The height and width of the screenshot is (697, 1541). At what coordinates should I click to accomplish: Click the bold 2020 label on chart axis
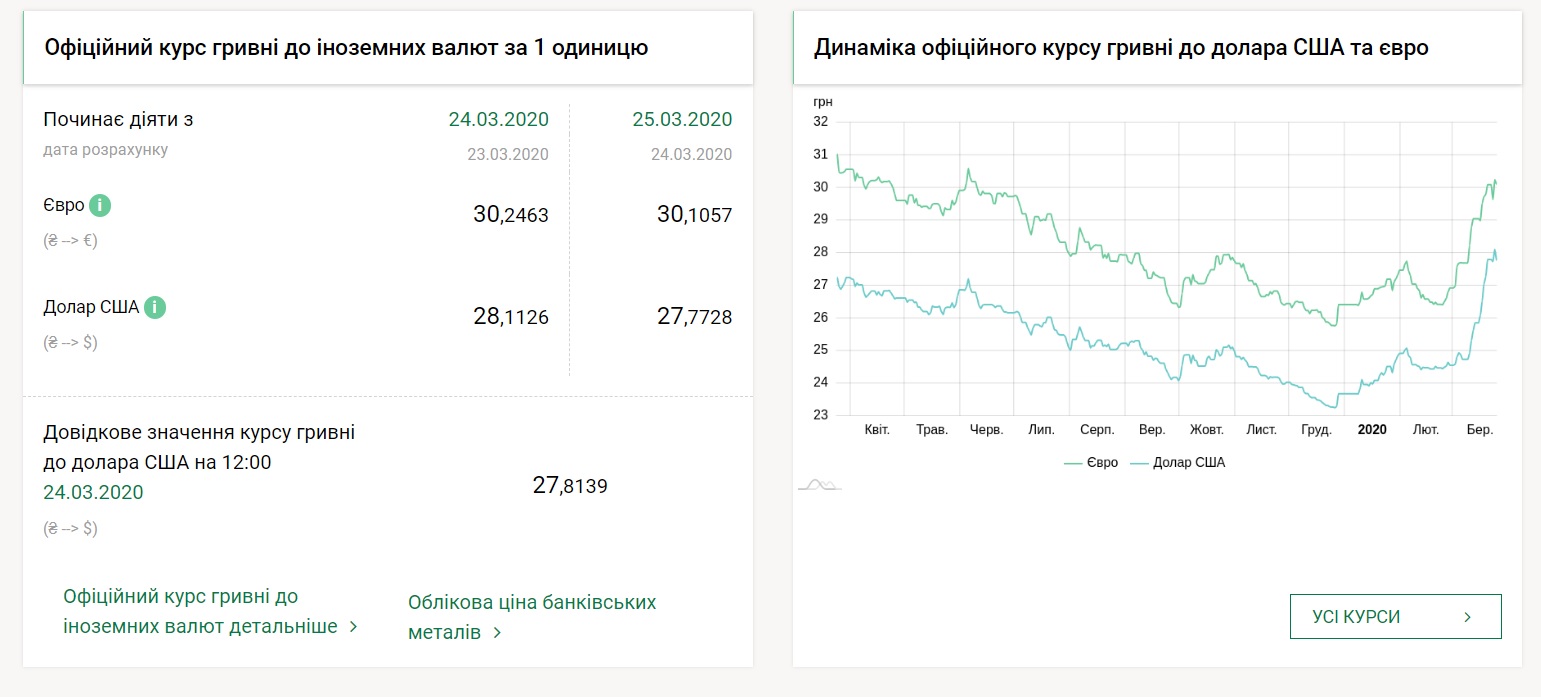1372,430
